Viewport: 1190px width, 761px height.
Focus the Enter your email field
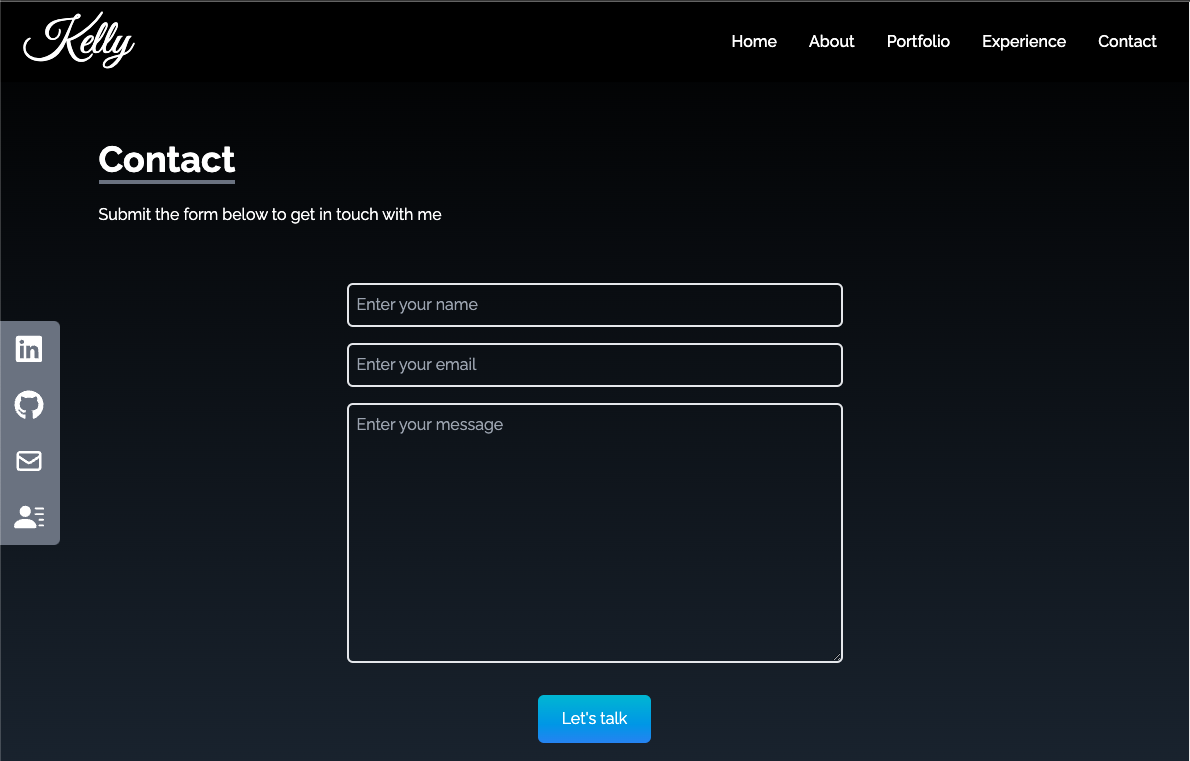coord(595,365)
